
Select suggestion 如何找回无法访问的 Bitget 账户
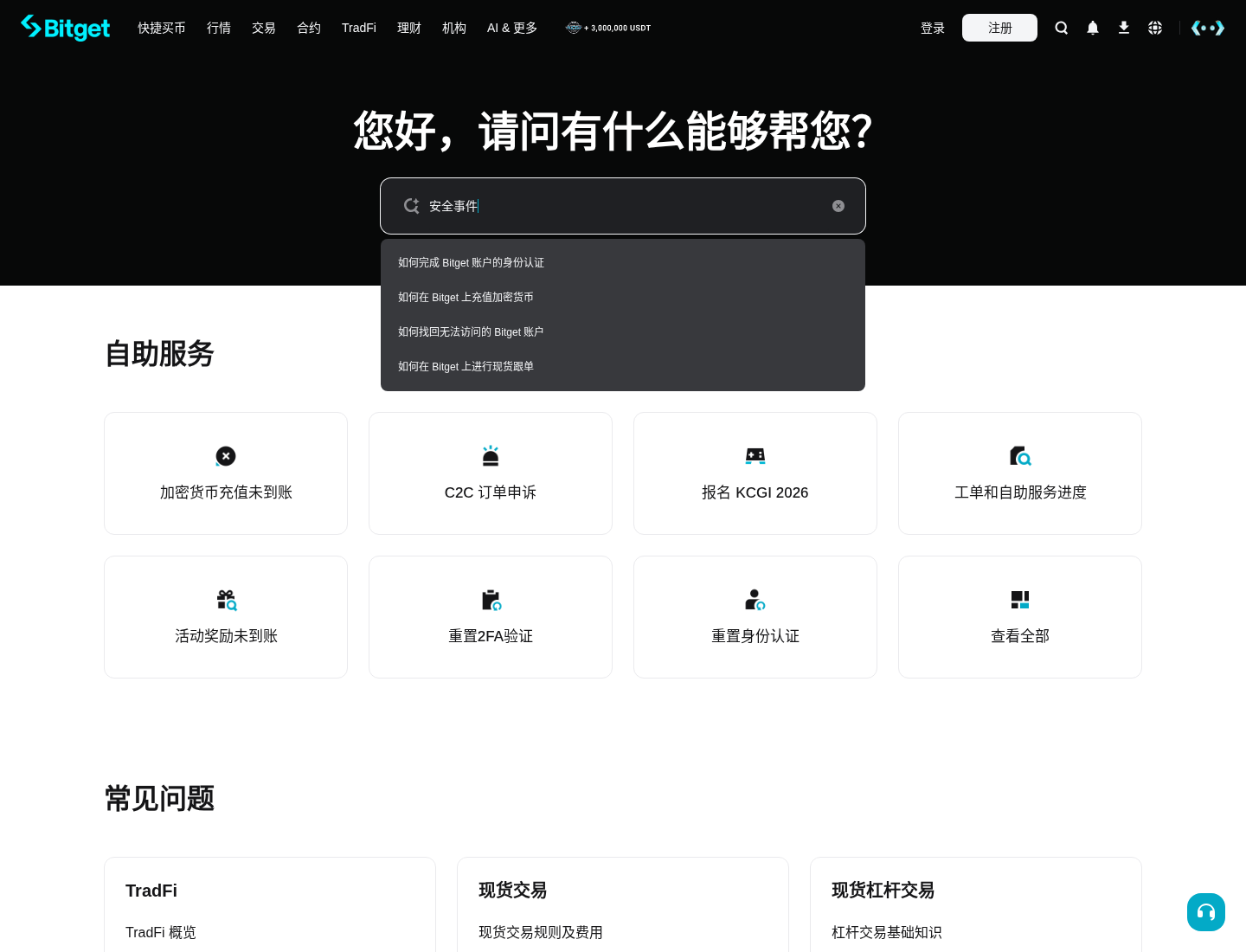pos(623,331)
